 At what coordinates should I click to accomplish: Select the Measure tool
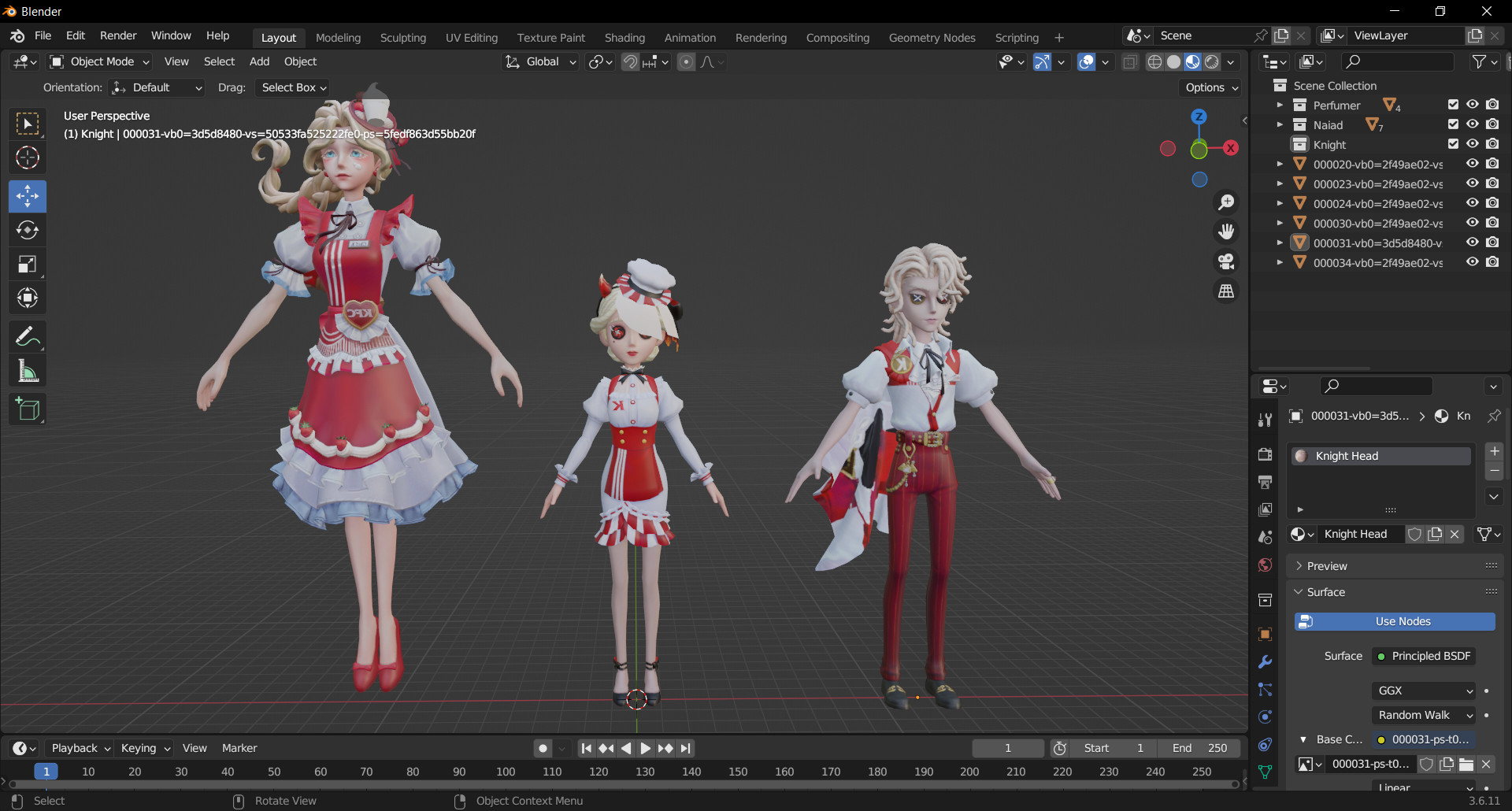point(27,370)
